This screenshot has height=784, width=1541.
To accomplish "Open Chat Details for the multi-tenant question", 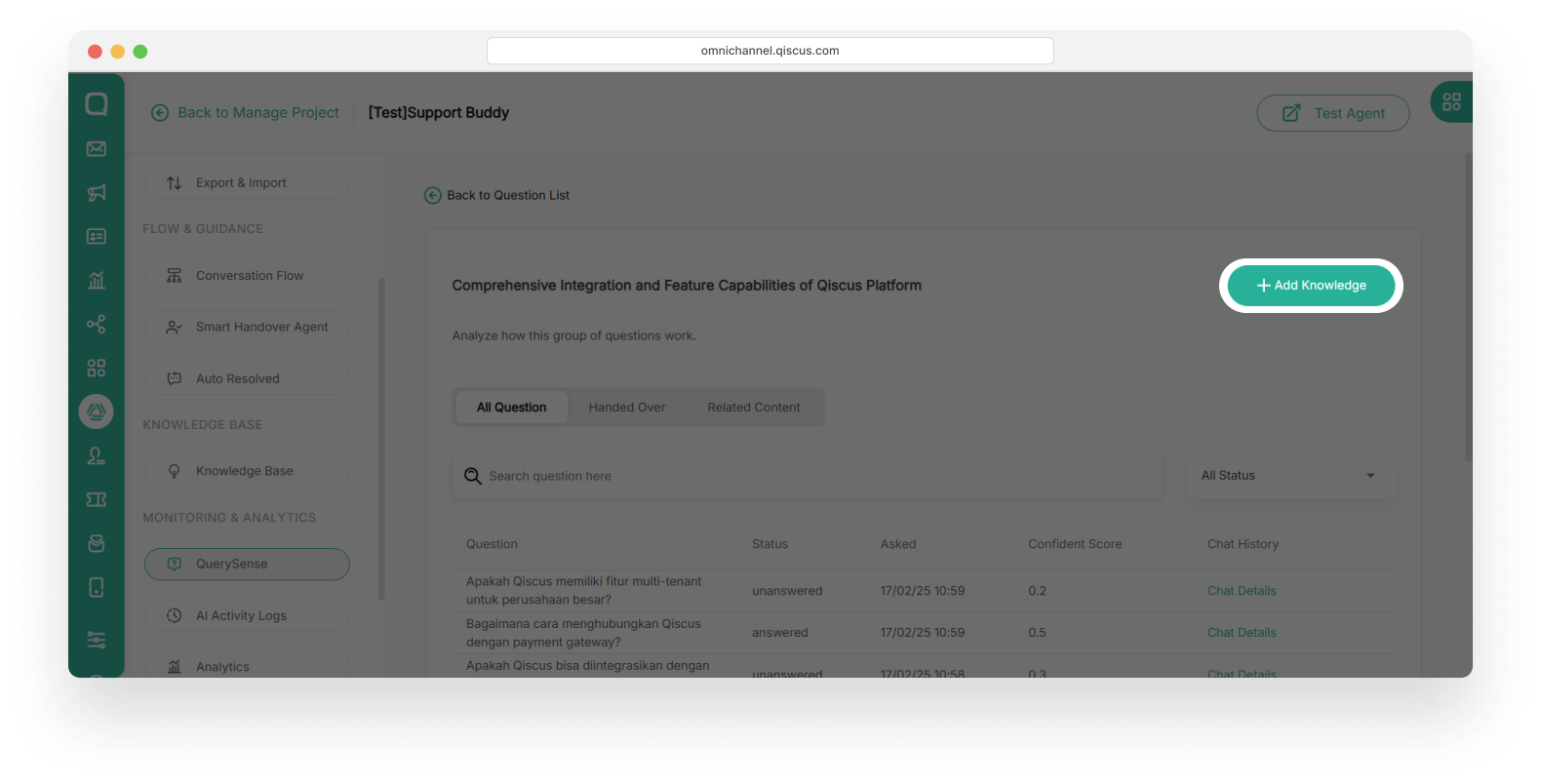I will [x=1241, y=591].
